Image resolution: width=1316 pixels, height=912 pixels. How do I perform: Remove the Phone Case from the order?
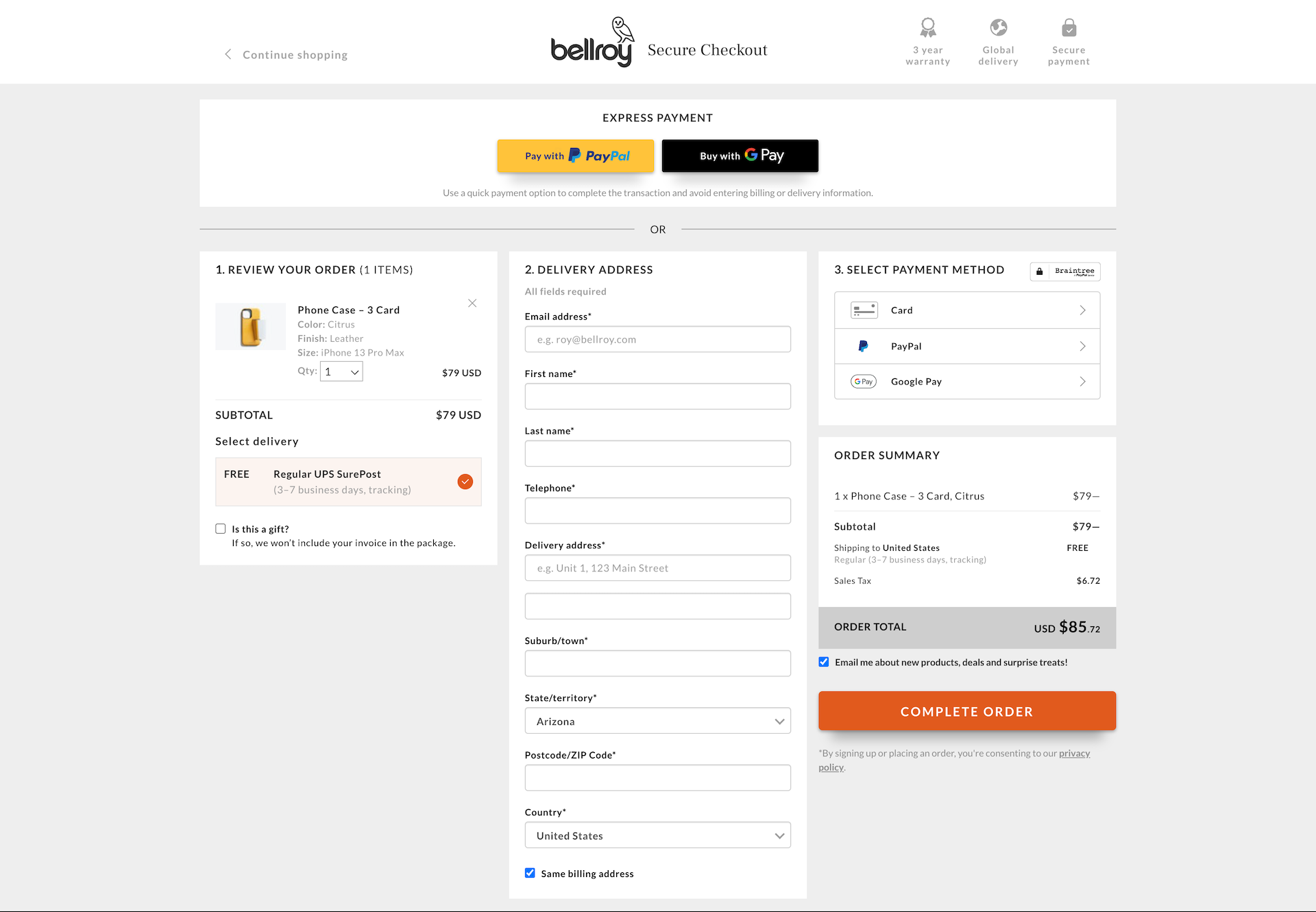(x=472, y=303)
